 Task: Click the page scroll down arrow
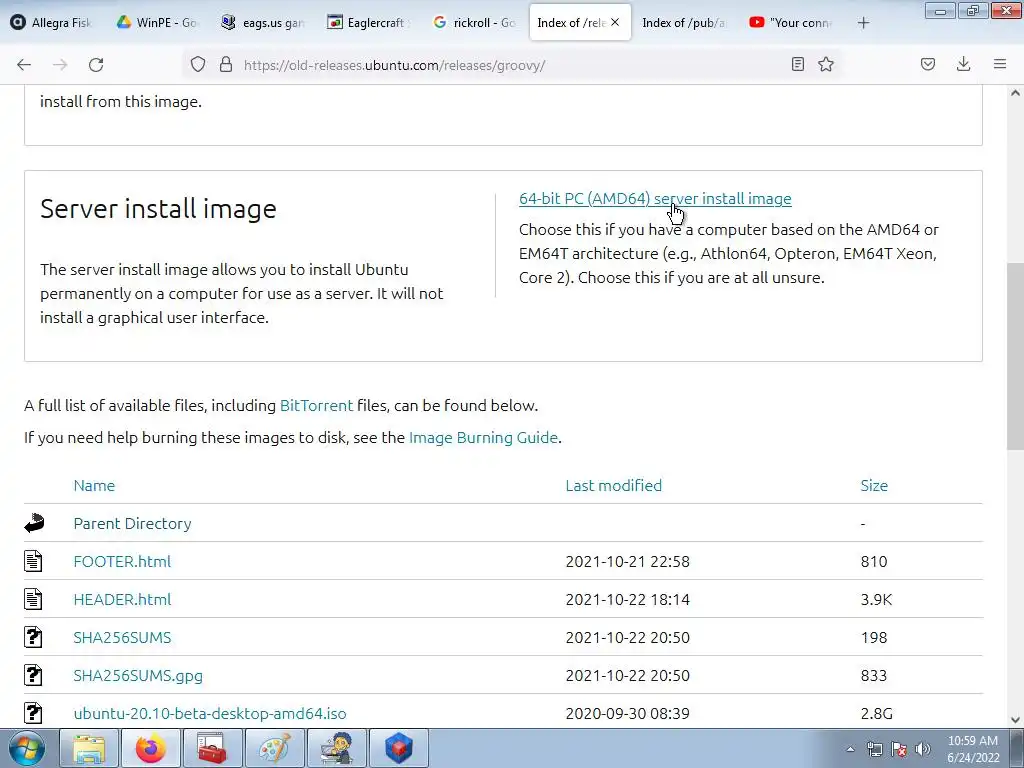tap(1015, 720)
